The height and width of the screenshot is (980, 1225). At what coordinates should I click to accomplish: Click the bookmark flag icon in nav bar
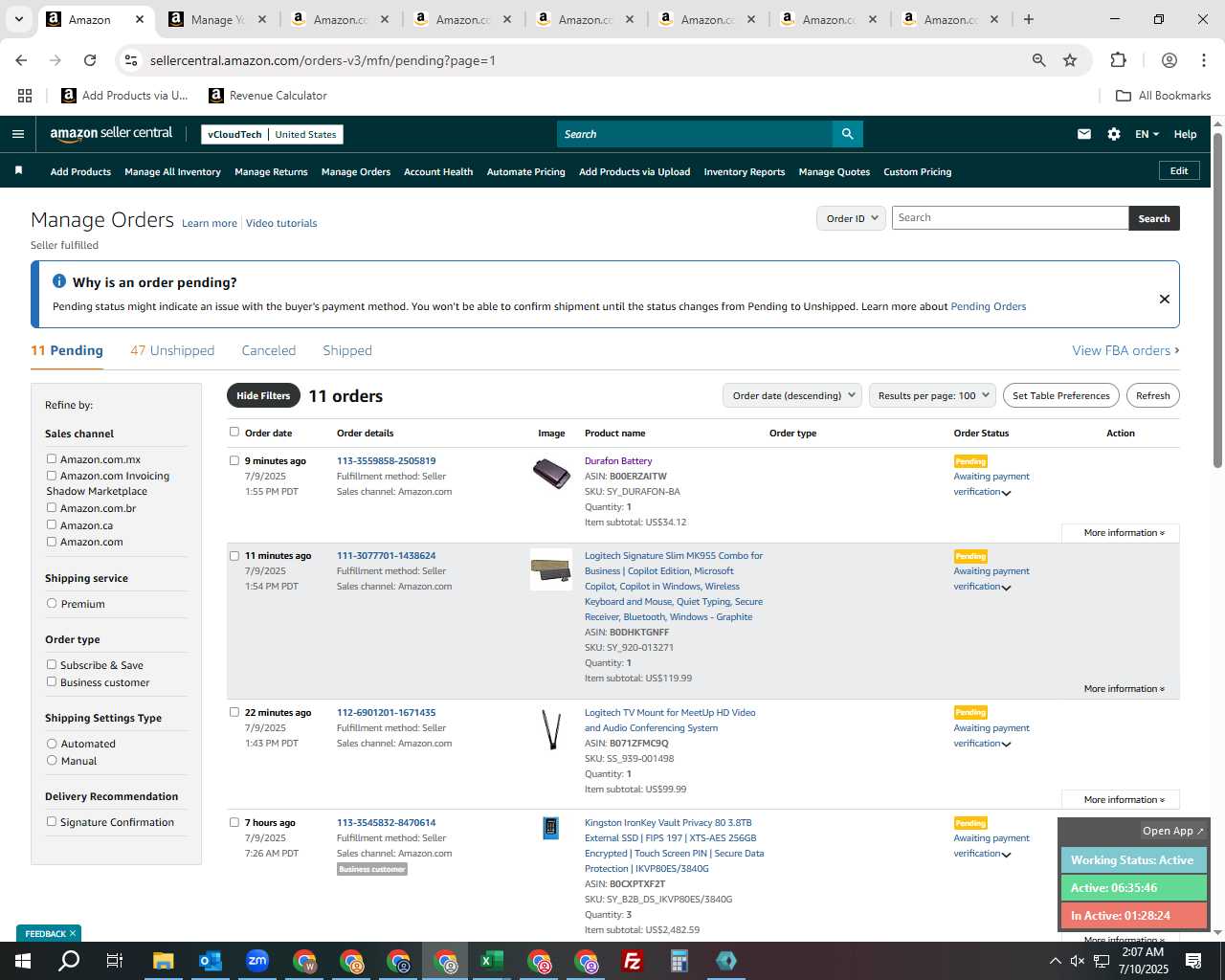point(18,171)
